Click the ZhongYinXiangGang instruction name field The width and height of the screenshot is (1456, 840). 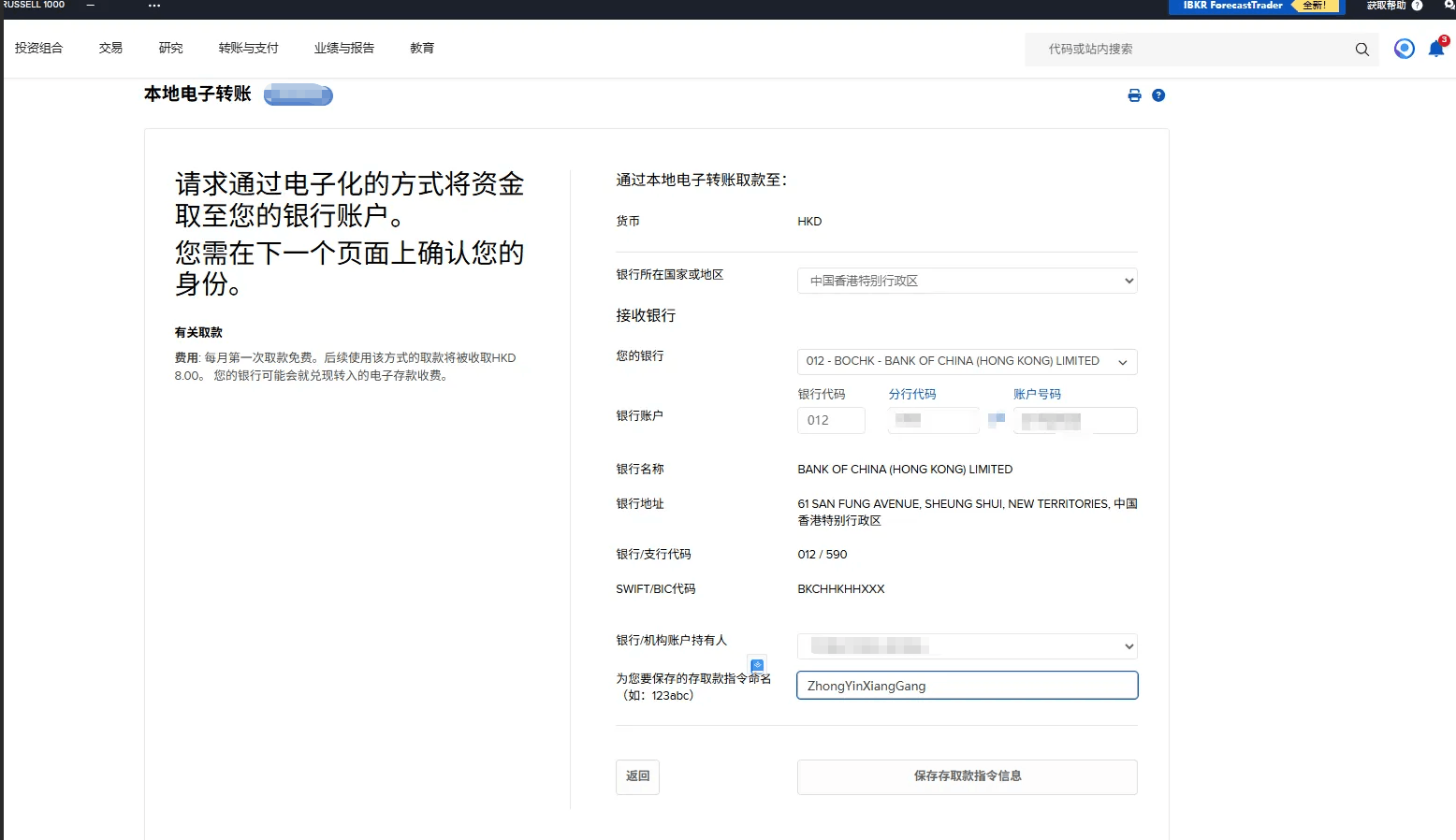[967, 686]
